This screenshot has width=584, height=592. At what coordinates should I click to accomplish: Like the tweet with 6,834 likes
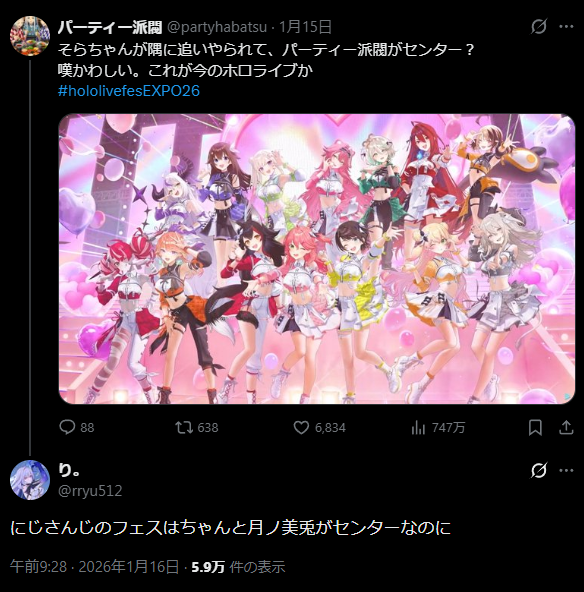pos(301,427)
